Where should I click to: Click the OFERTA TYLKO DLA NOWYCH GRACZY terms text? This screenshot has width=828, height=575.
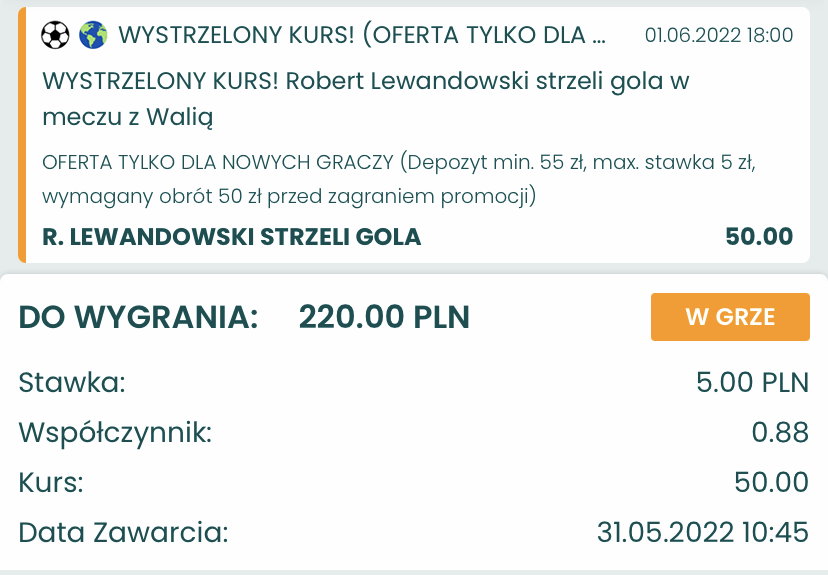[x=399, y=179]
